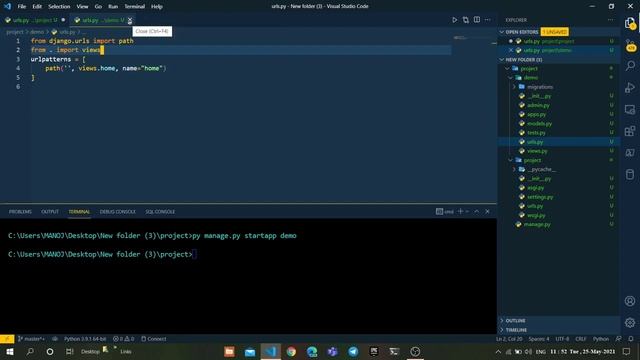Open the Selection menu
640x360 pixels.
click(59, 7)
